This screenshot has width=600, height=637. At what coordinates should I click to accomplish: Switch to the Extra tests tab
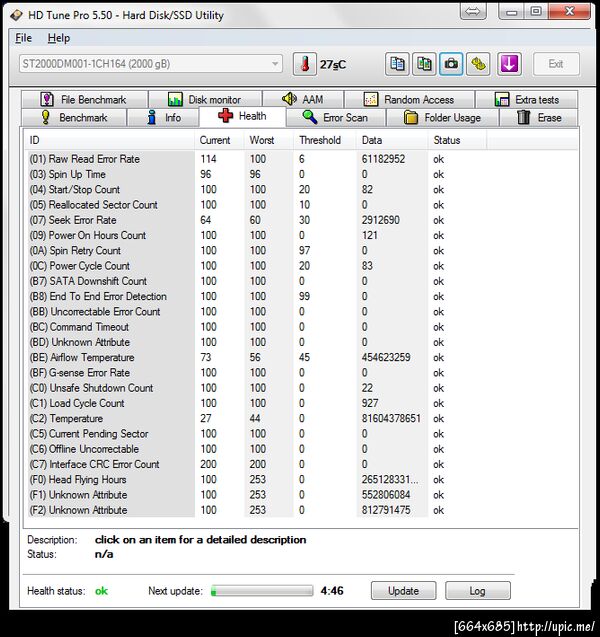[526, 100]
